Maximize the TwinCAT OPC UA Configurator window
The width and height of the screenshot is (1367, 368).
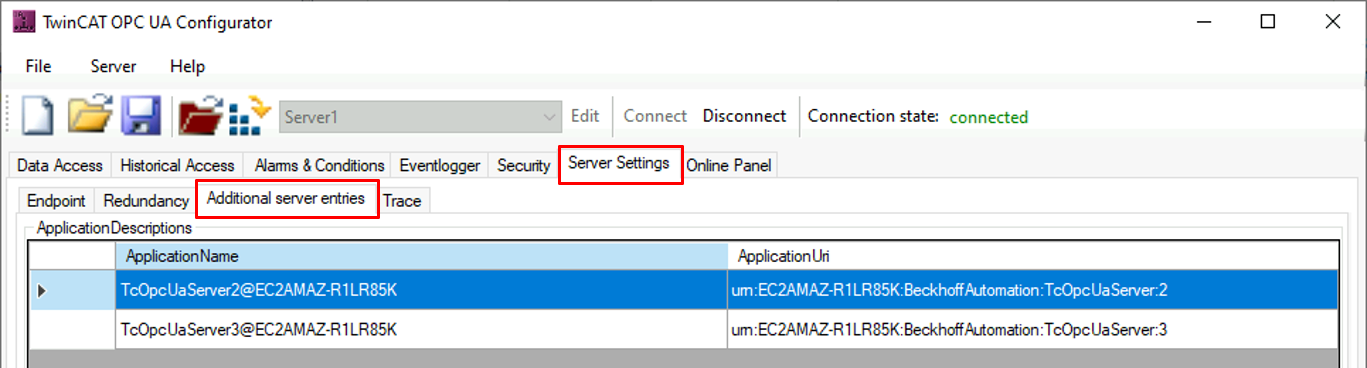[x=1267, y=22]
